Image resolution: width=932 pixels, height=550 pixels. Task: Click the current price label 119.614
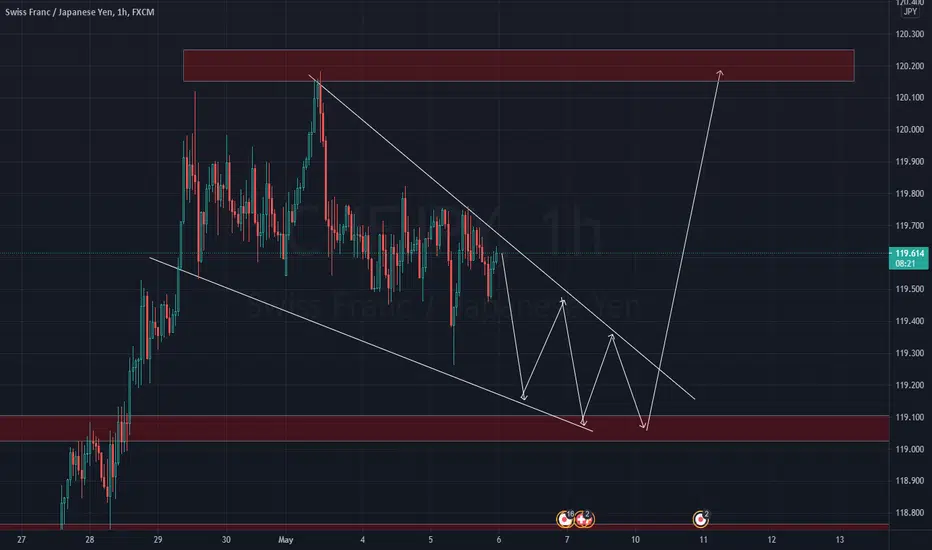click(x=910, y=253)
